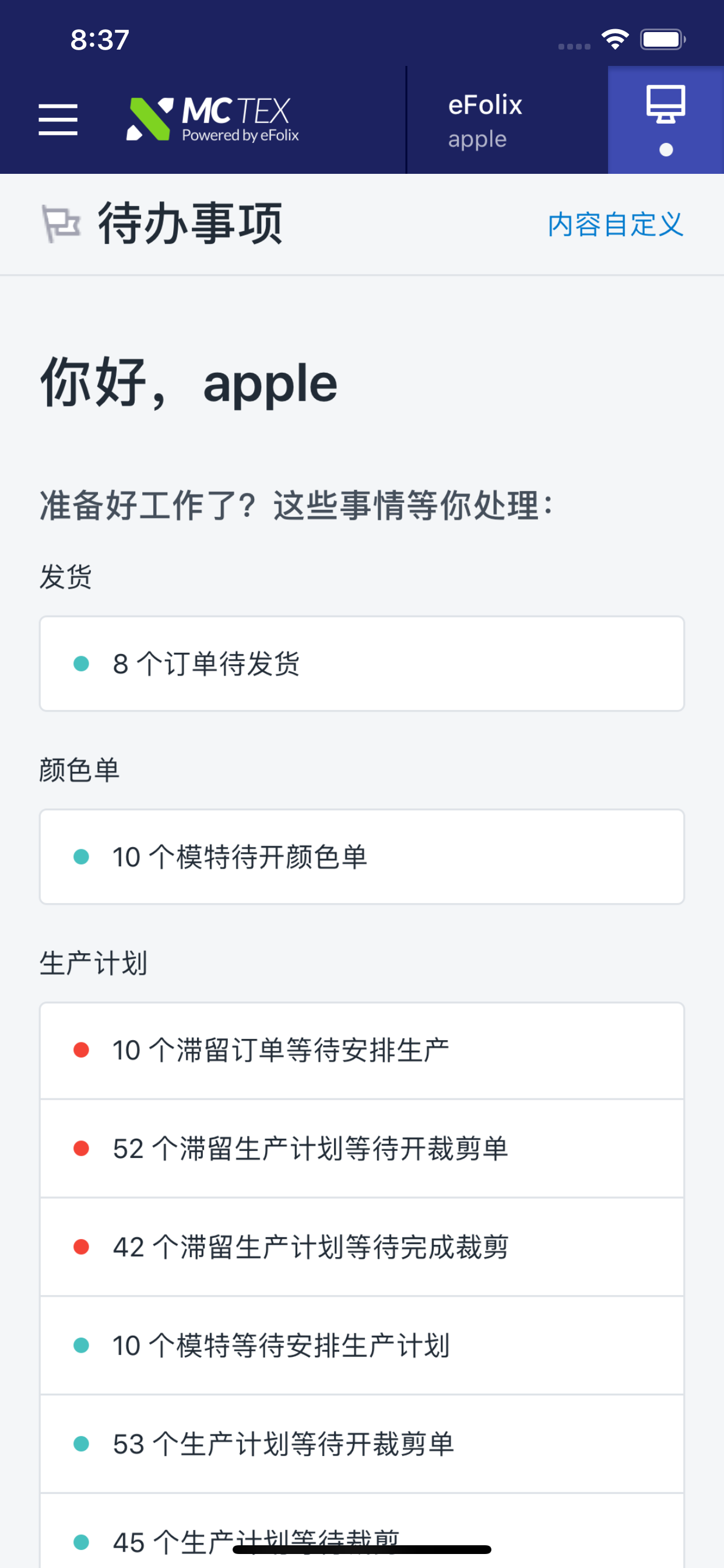Viewport: 724px width, 1568px height.
Task: Click the 内容自定义 link
Action: pos(615,224)
